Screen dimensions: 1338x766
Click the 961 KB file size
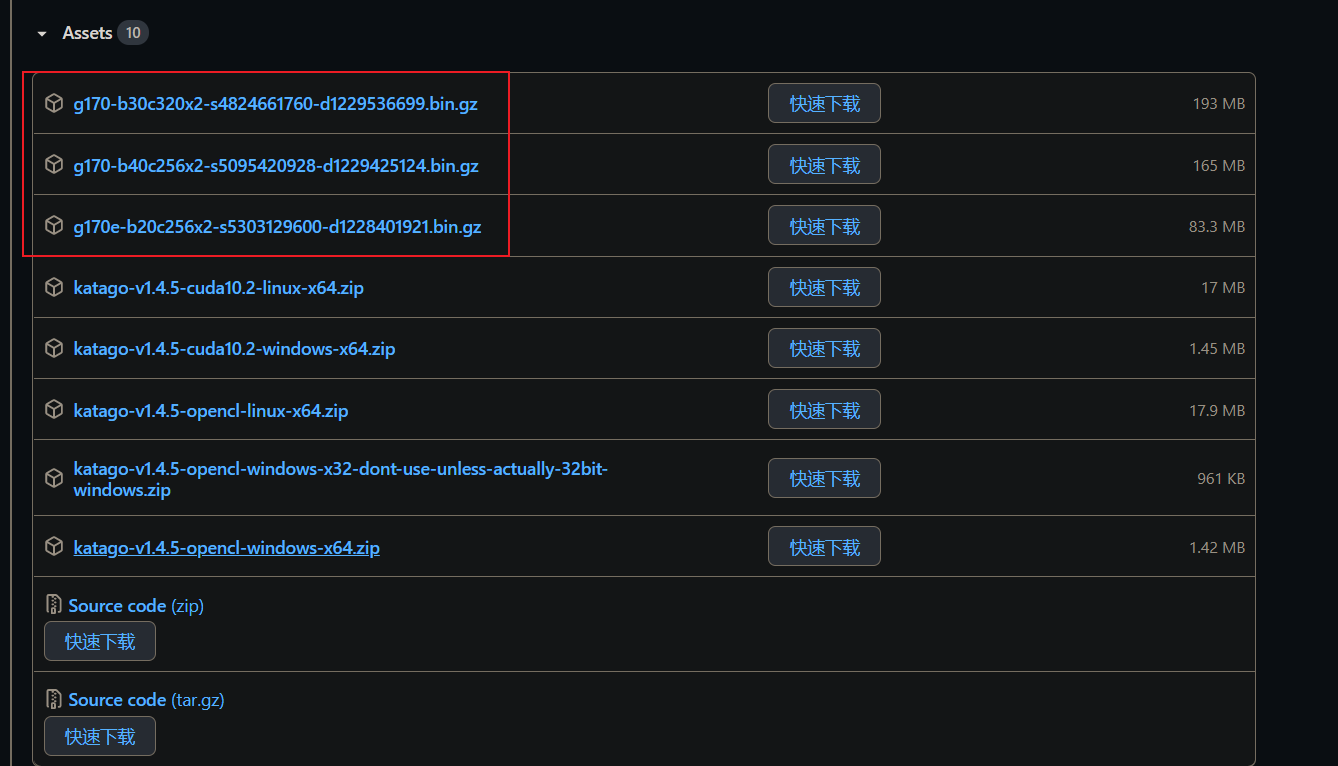[1221, 479]
